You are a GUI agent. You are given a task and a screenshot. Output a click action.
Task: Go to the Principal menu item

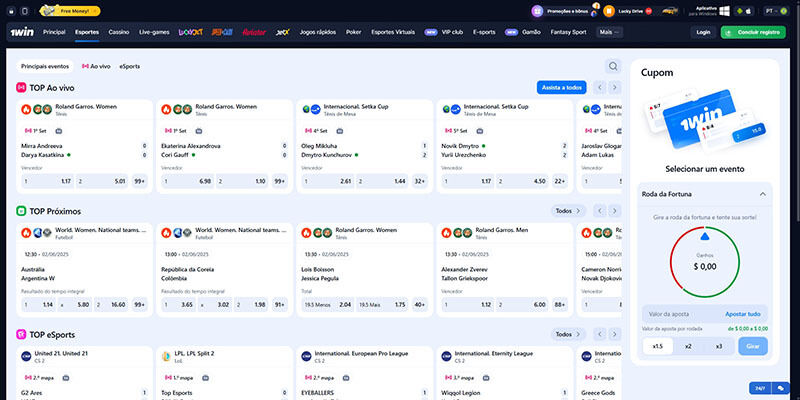click(x=54, y=32)
